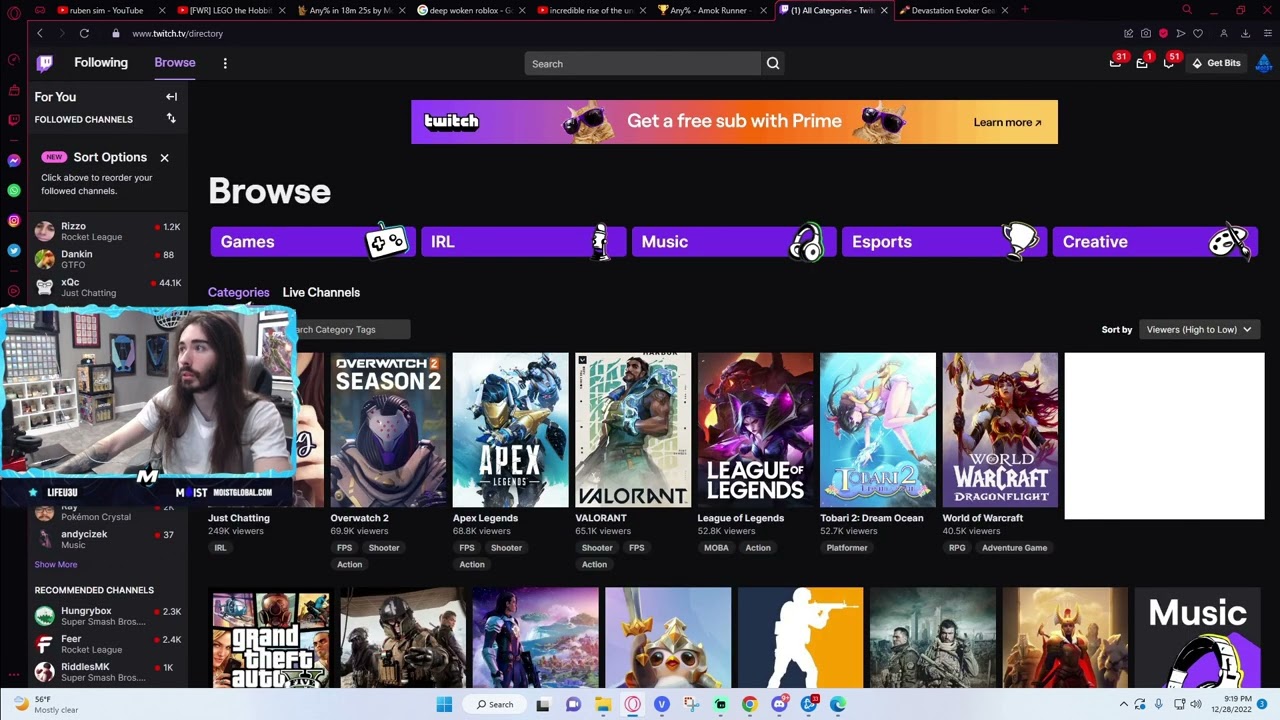The image size is (1280, 720).
Task: Open WhatsApp in Opera sidebar
Action: pyautogui.click(x=14, y=190)
